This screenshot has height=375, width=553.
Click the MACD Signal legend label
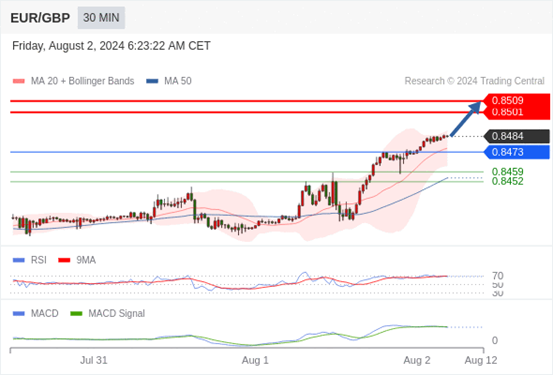point(116,313)
